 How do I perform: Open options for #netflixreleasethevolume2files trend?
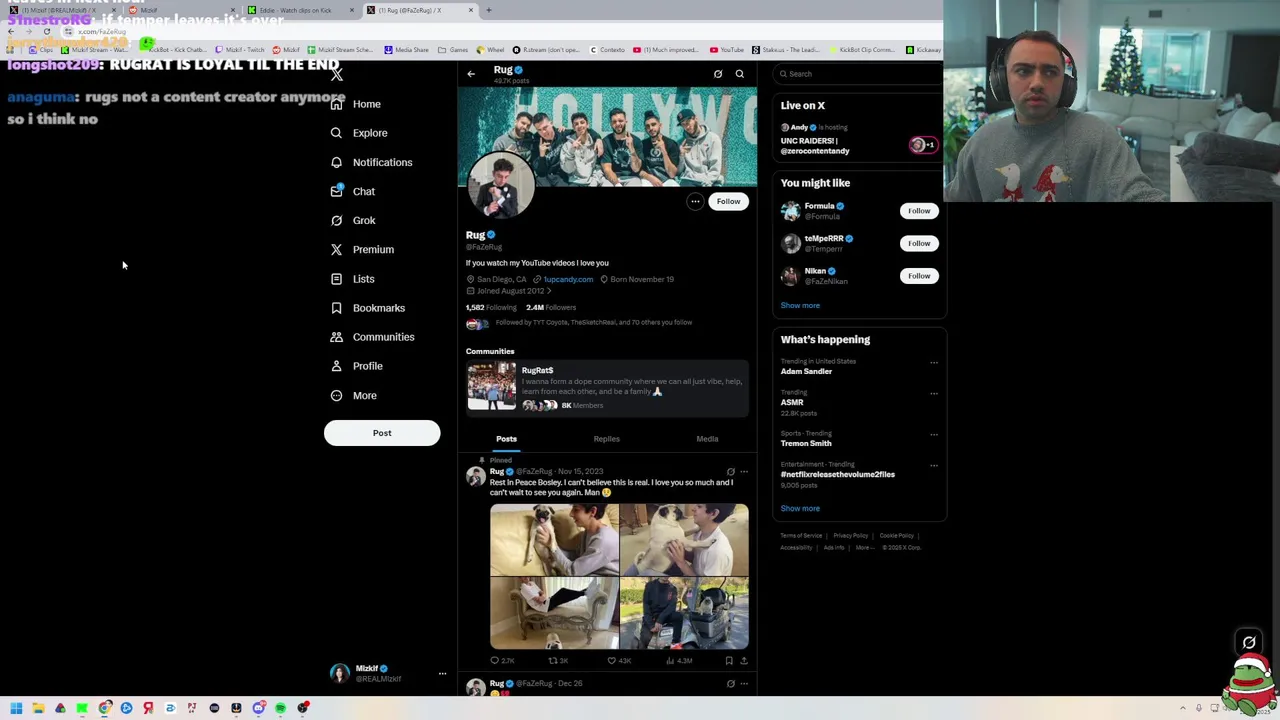[x=934, y=466]
